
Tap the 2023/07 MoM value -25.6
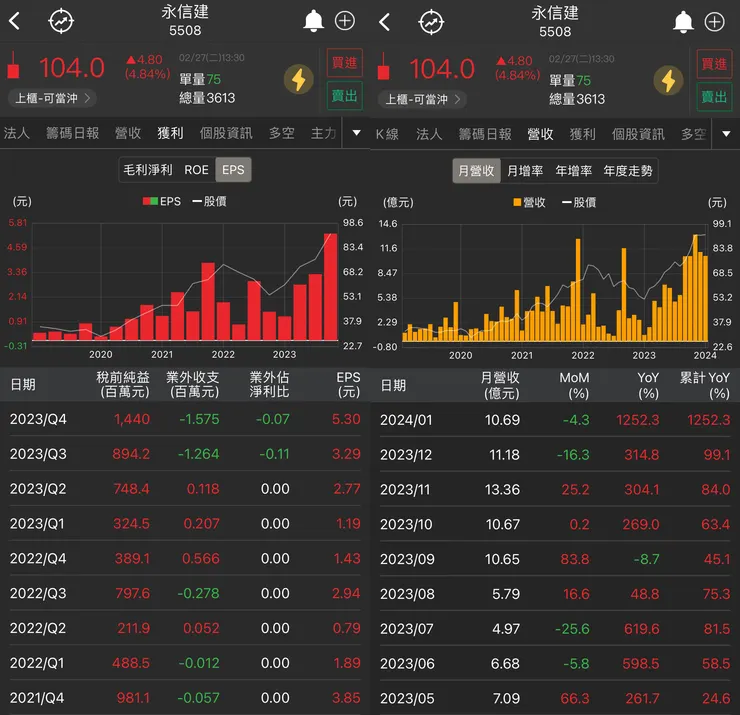click(572, 629)
